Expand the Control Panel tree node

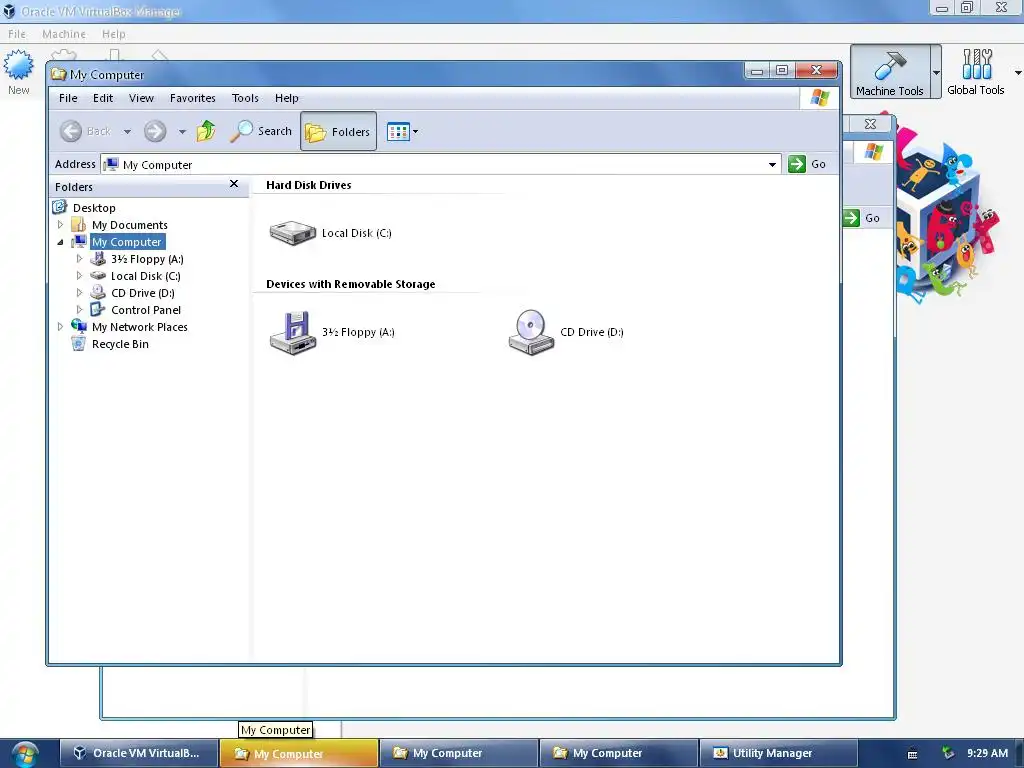coord(79,310)
